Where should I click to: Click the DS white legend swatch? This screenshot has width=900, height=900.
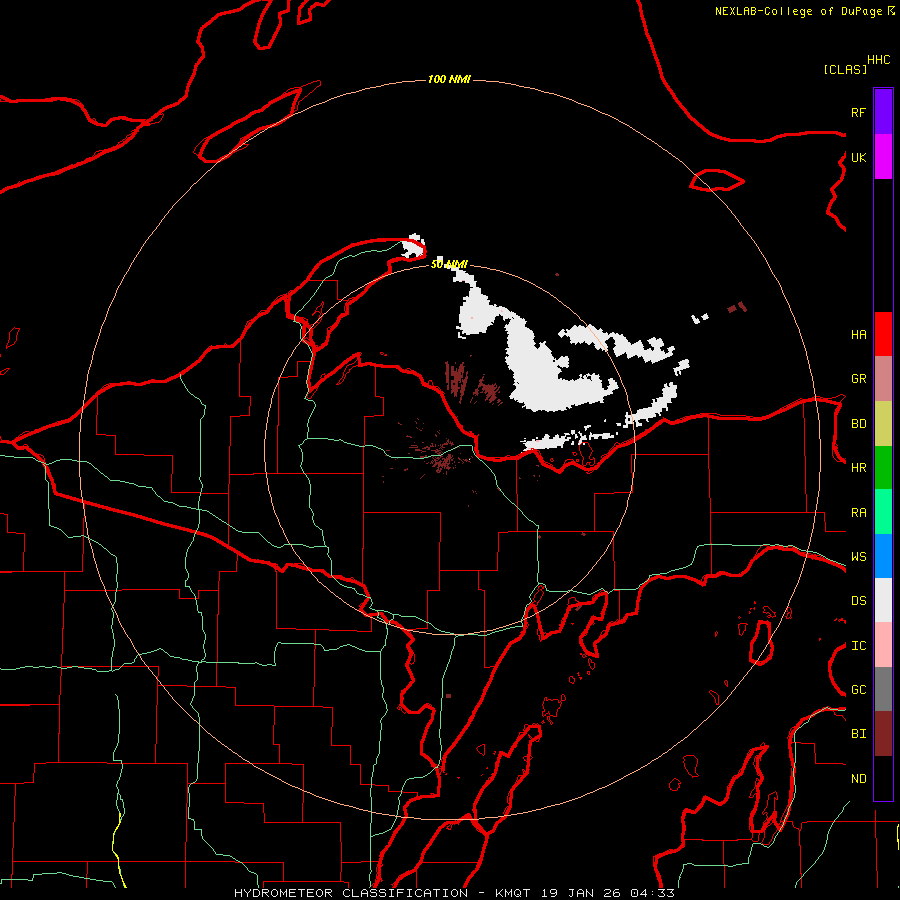pyautogui.click(x=883, y=600)
